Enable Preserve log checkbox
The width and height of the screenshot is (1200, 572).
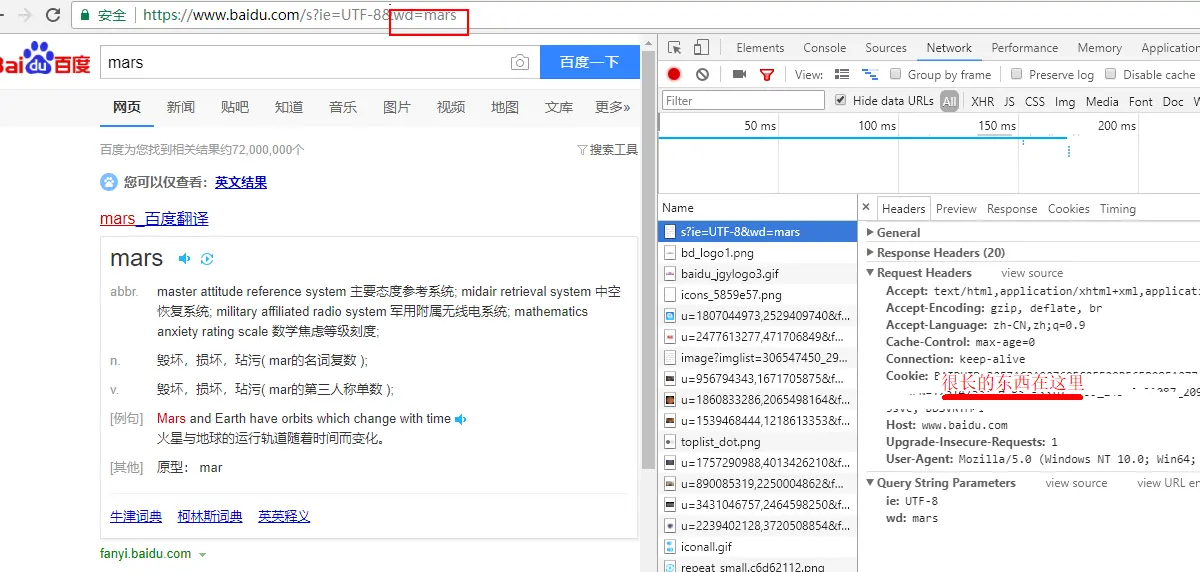[1017, 74]
